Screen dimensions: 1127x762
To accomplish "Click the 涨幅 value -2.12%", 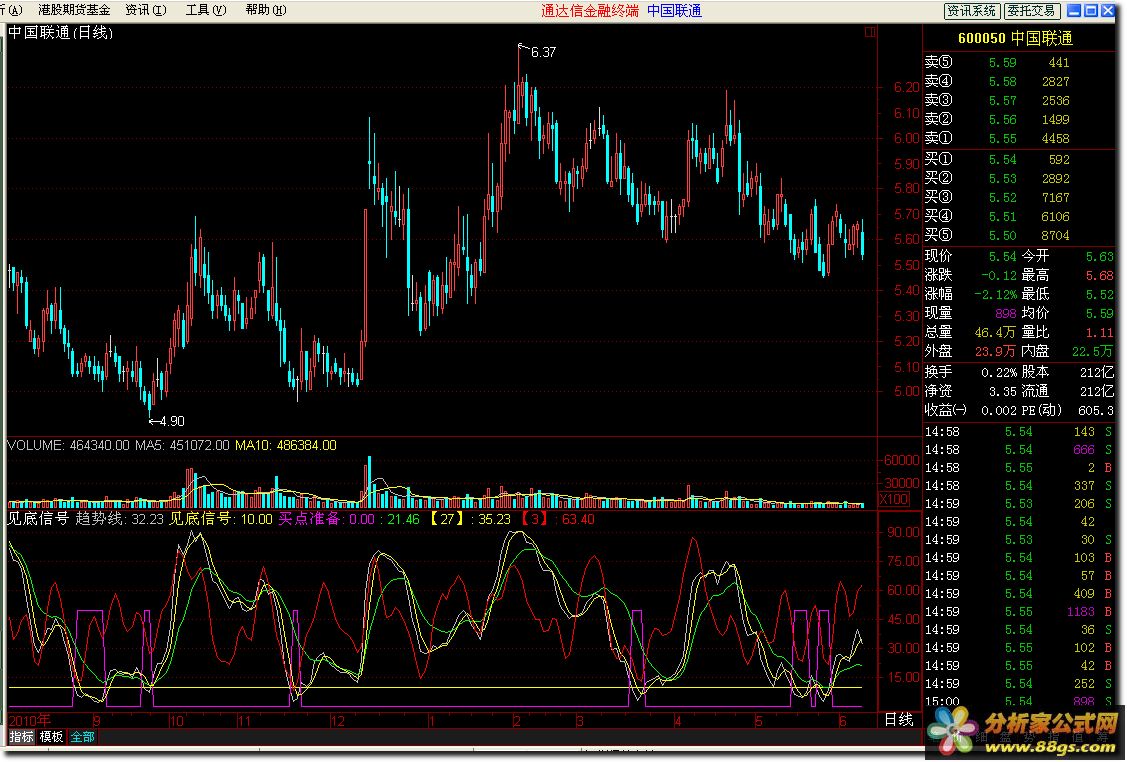I will coord(995,294).
